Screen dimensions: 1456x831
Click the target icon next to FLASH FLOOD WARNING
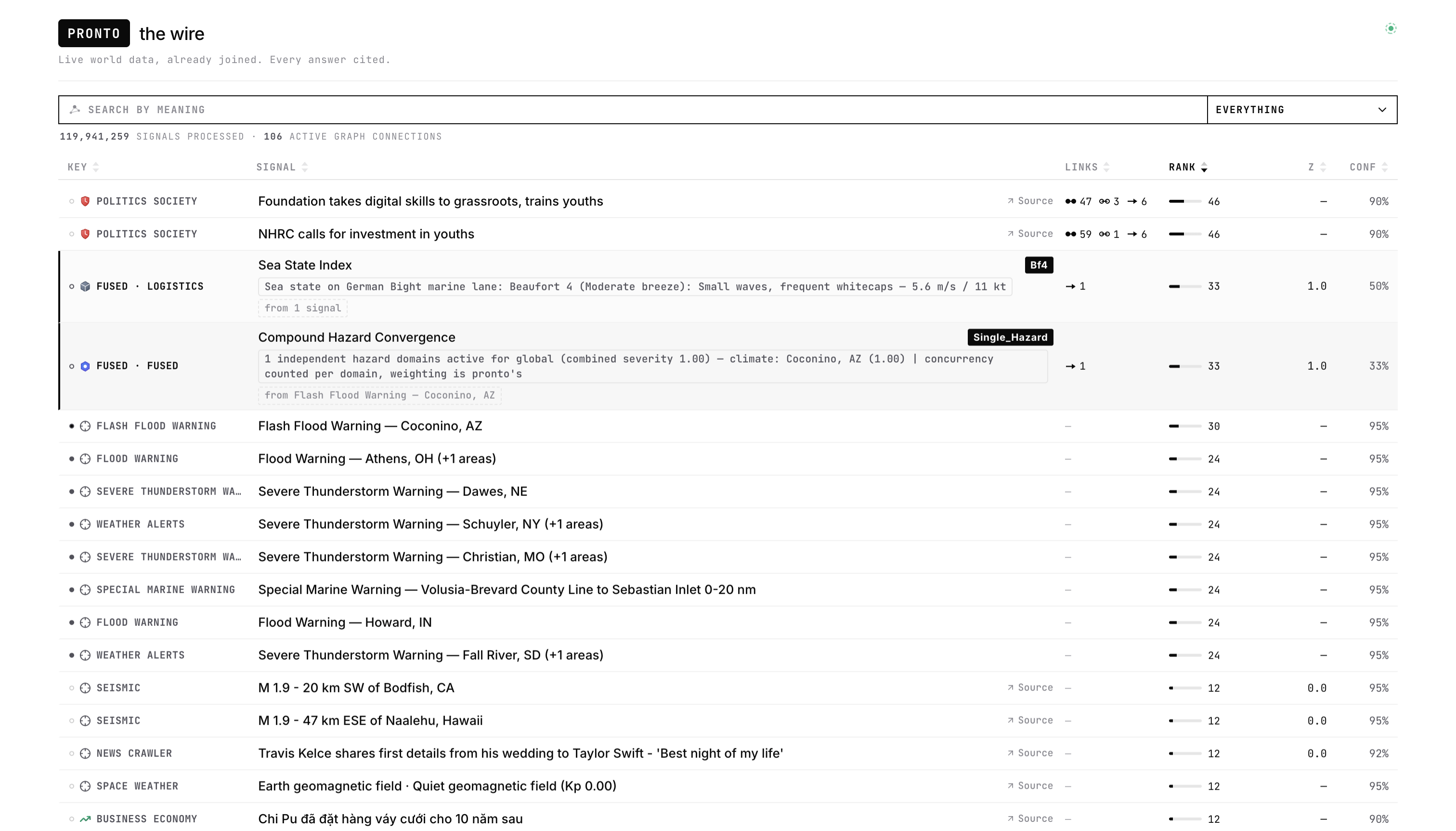pyautogui.click(x=85, y=427)
